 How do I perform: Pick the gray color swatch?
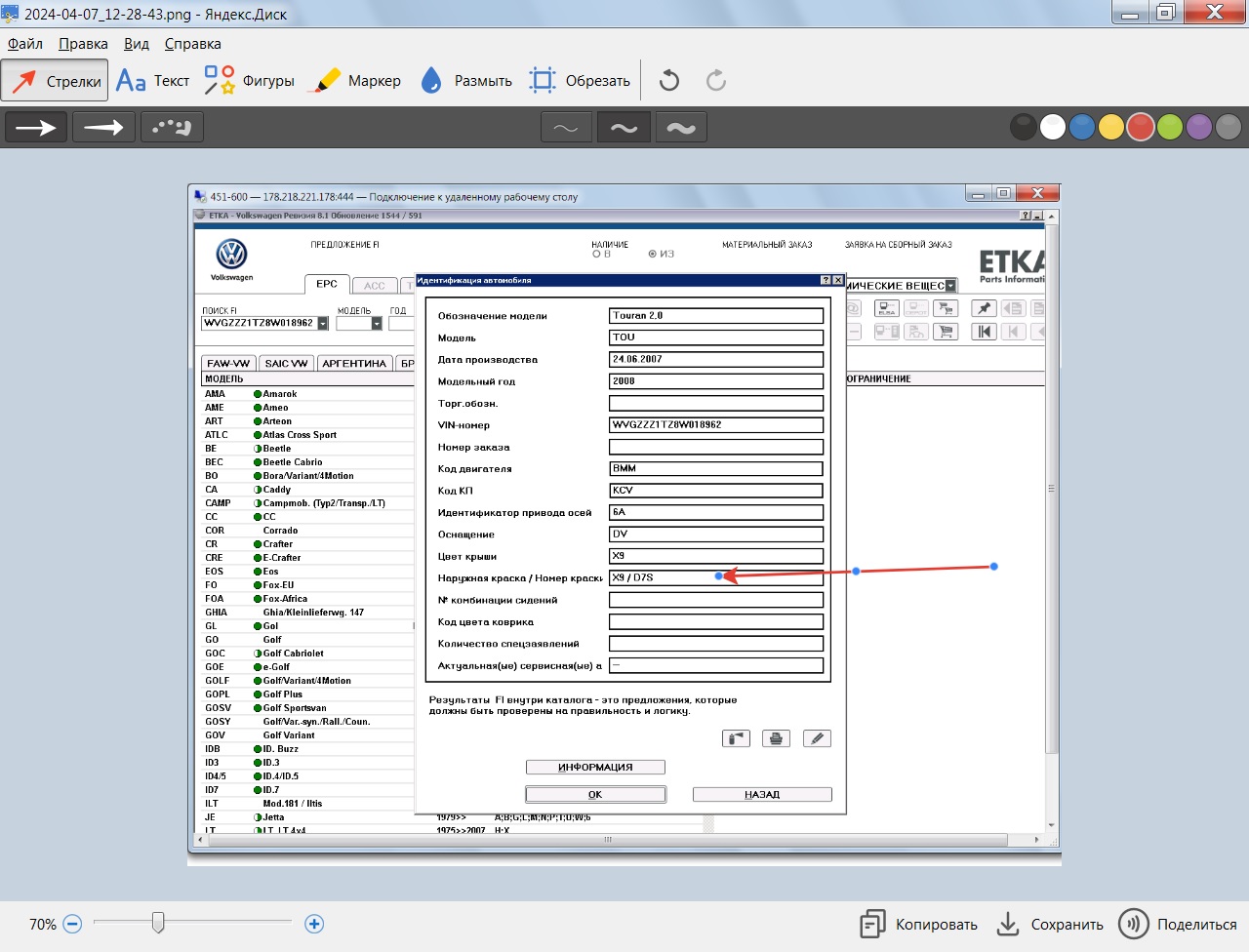click(1229, 127)
